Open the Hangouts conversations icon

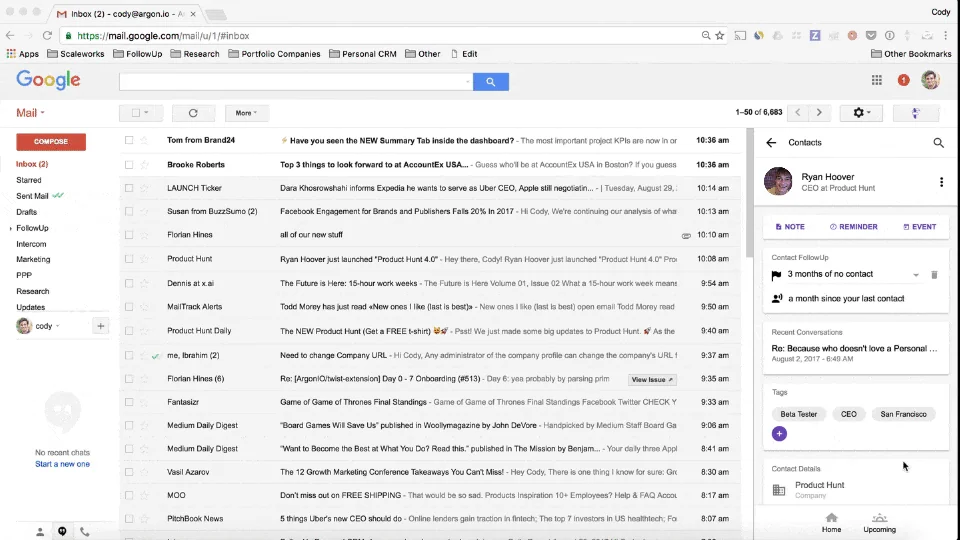[x=62, y=531]
